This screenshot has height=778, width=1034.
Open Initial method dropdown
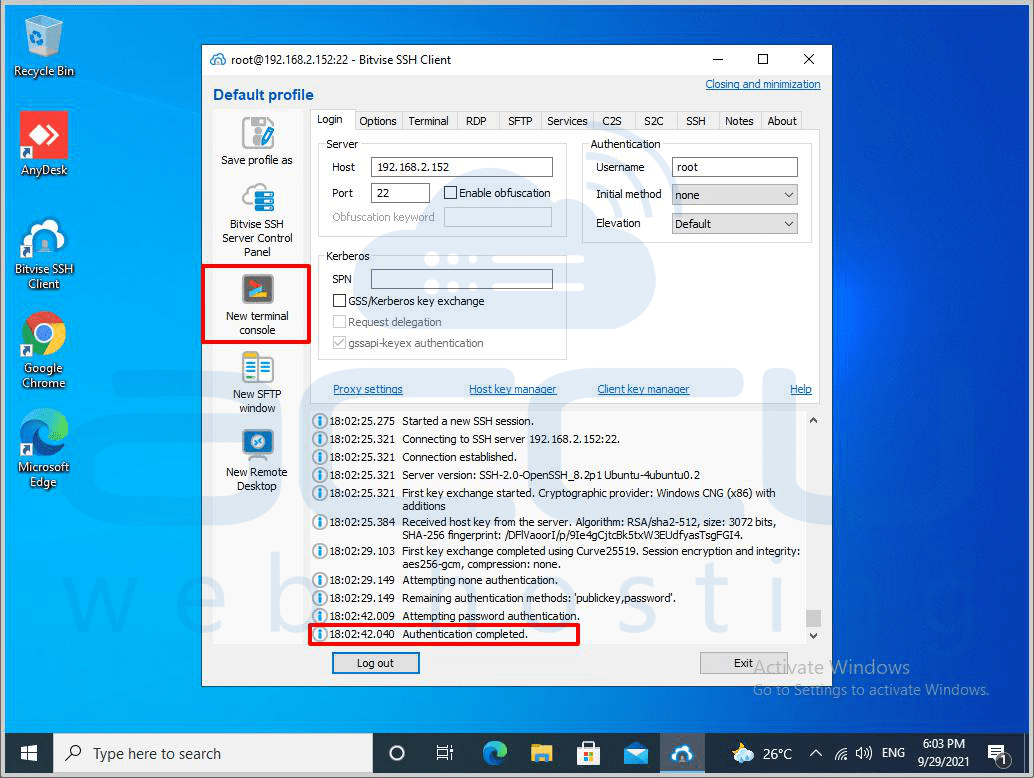tap(735, 194)
